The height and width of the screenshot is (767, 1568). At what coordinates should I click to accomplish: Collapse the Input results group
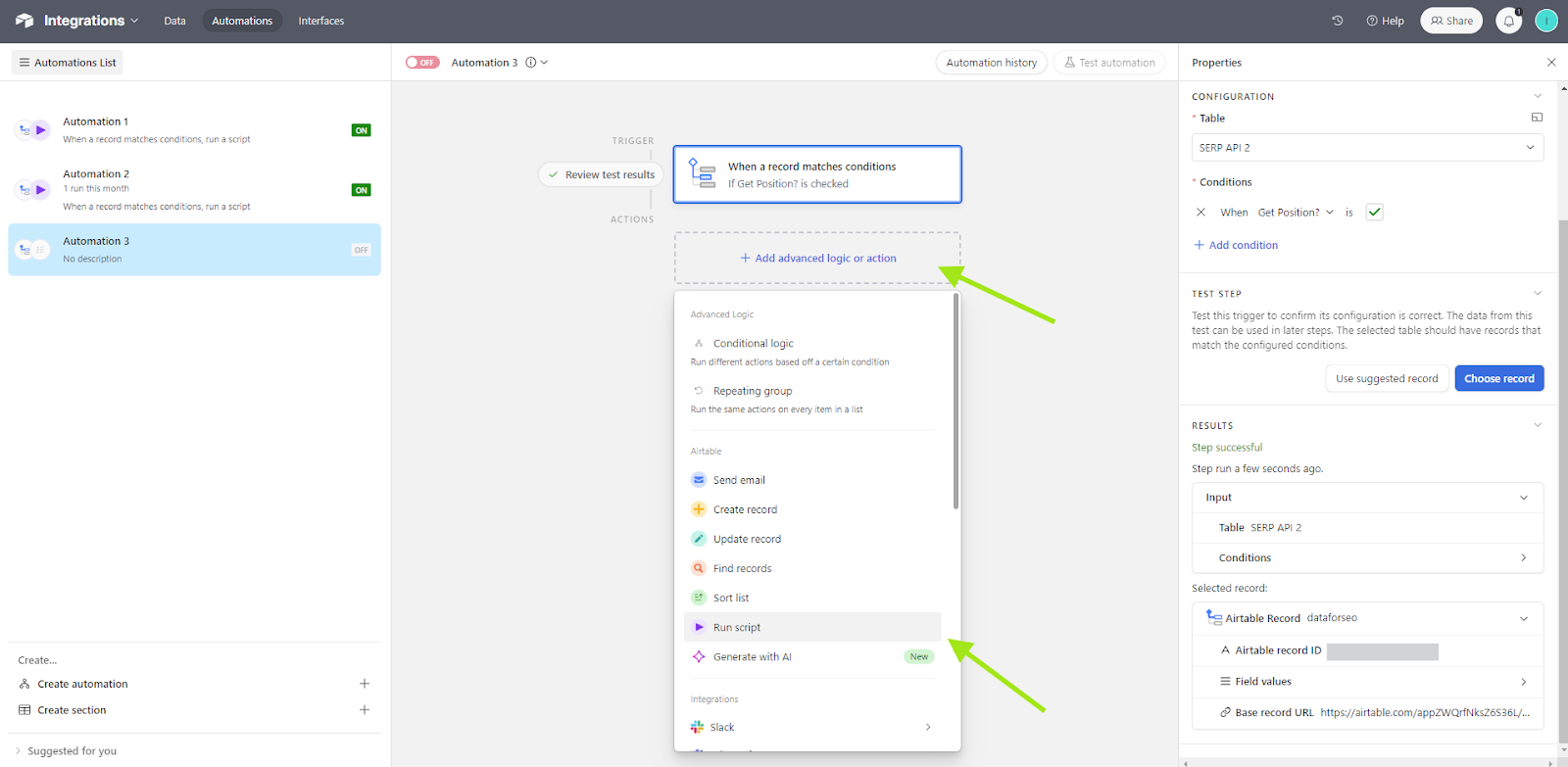[x=1524, y=498]
